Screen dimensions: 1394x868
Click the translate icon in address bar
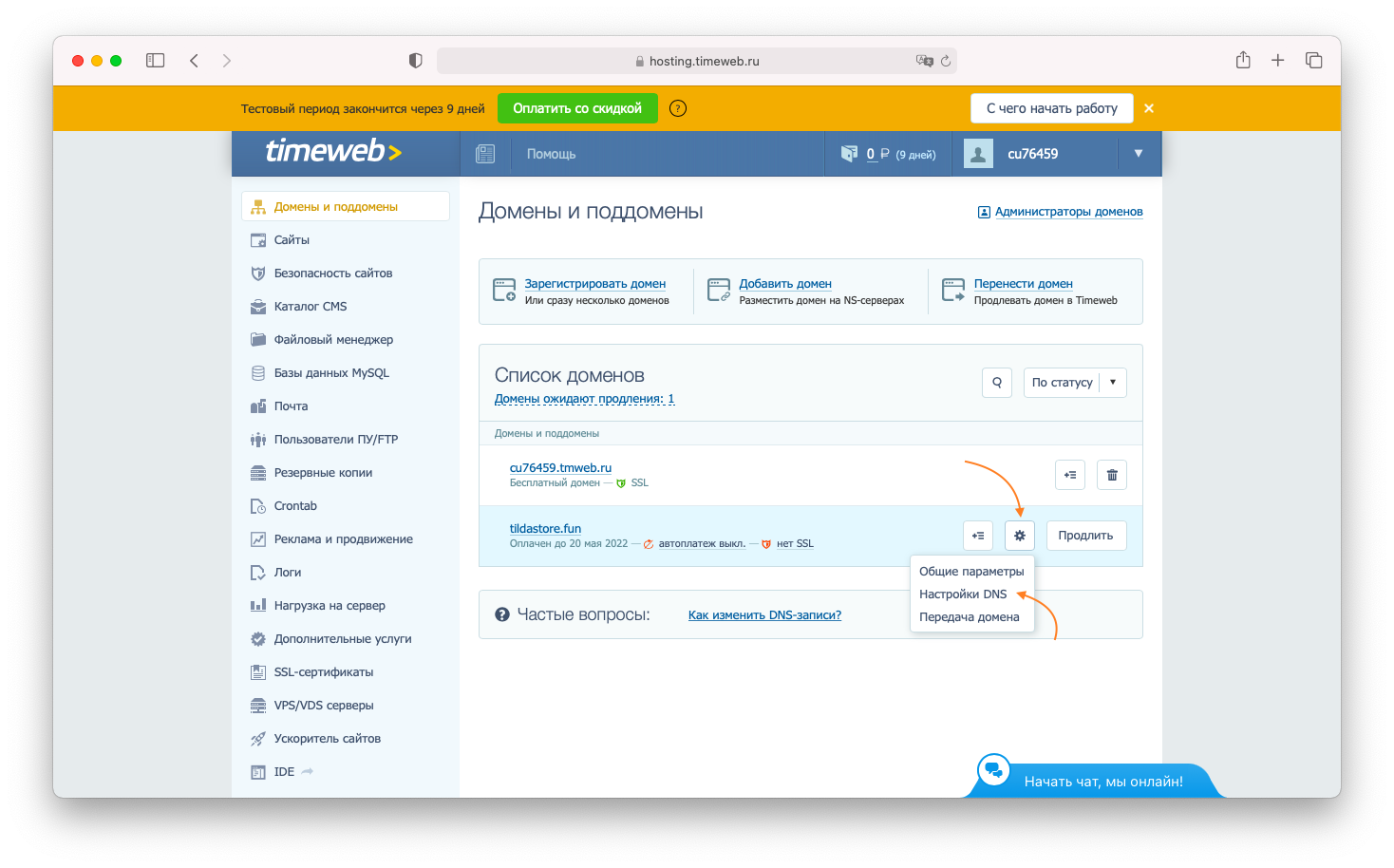tap(925, 61)
